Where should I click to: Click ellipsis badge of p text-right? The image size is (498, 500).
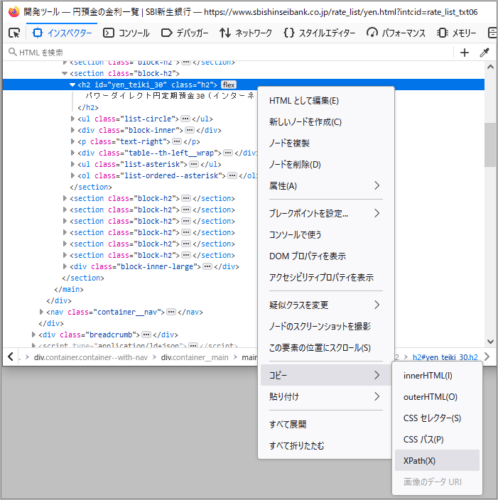tap(177, 141)
